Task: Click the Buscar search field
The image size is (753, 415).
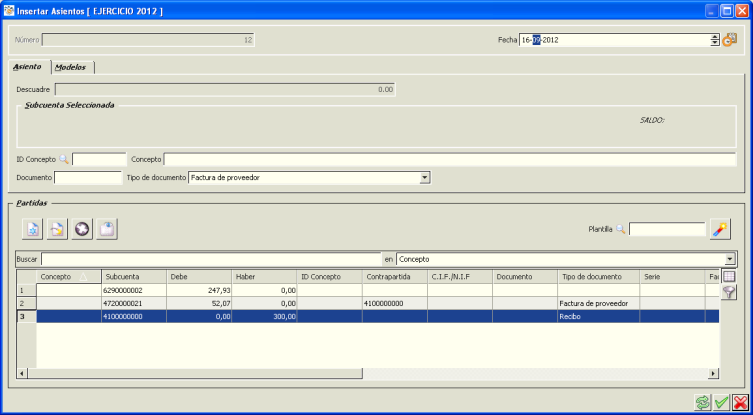Action: coord(211,259)
